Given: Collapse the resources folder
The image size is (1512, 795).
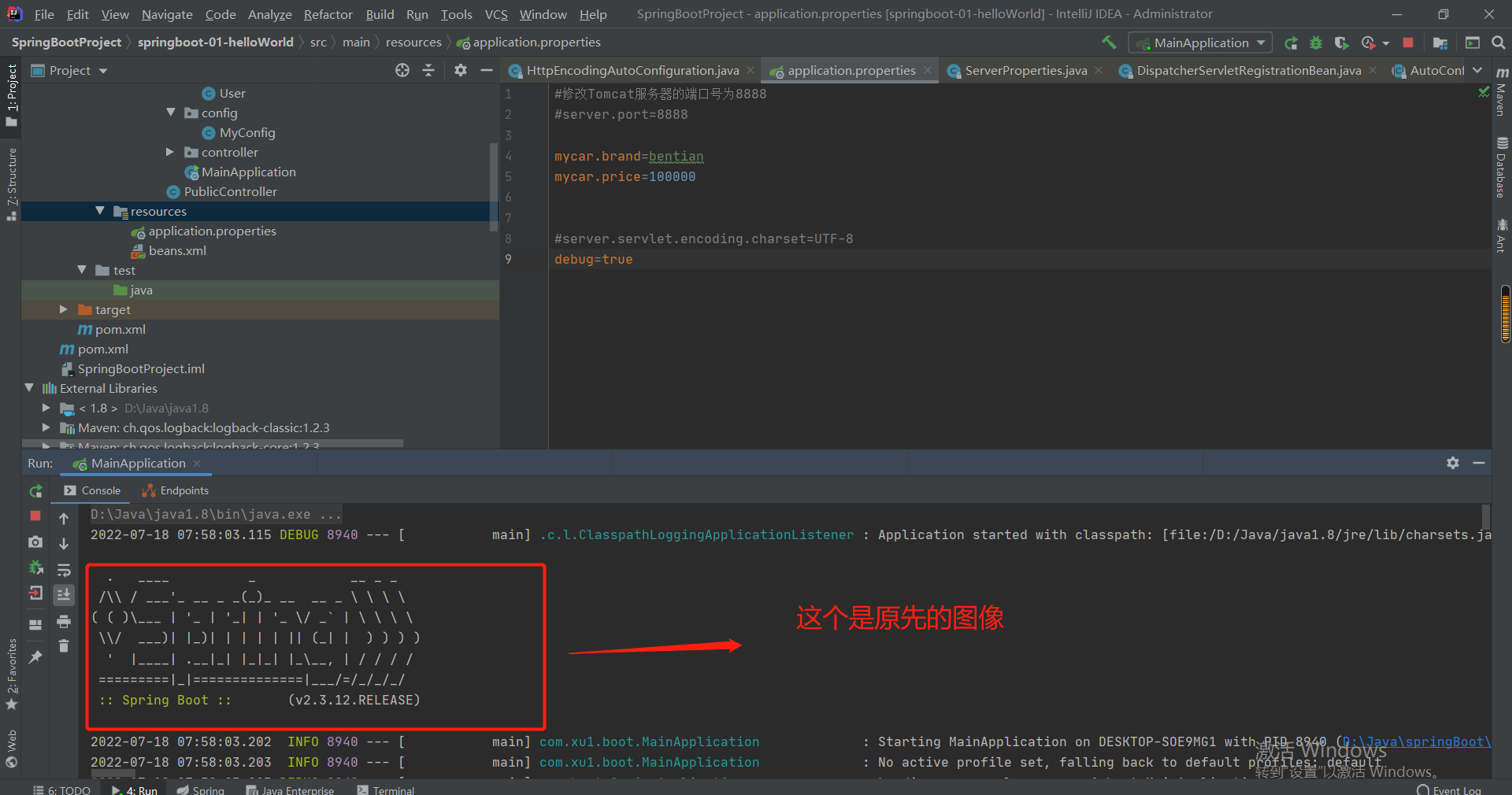Looking at the screenshot, I should [x=100, y=211].
